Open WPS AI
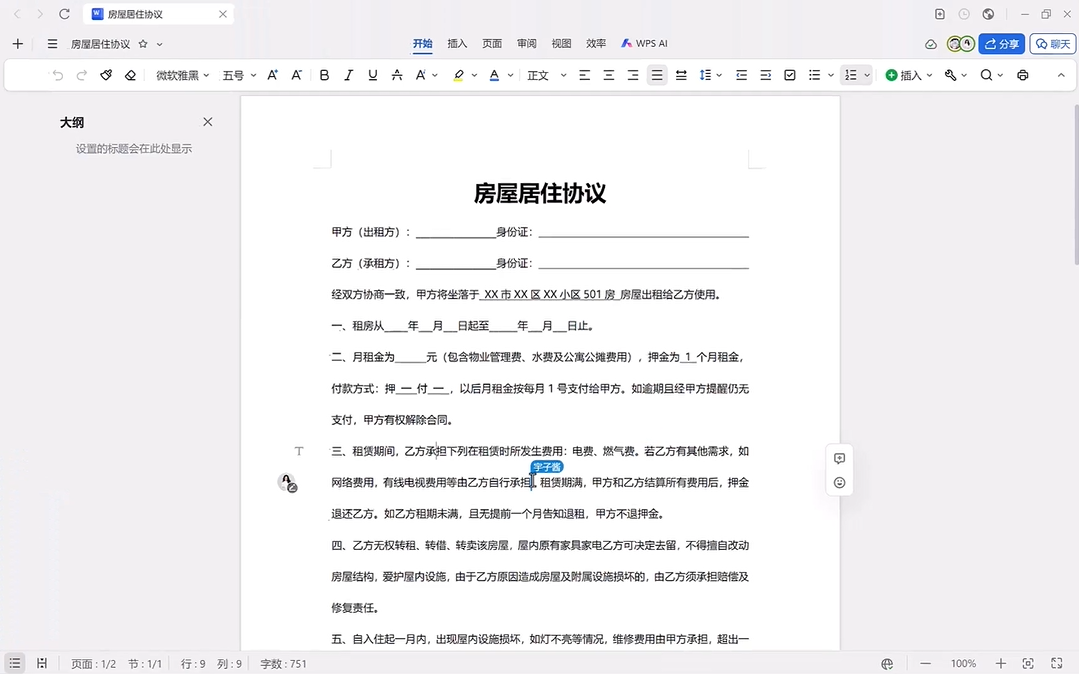1079x674 pixels. [x=644, y=44]
